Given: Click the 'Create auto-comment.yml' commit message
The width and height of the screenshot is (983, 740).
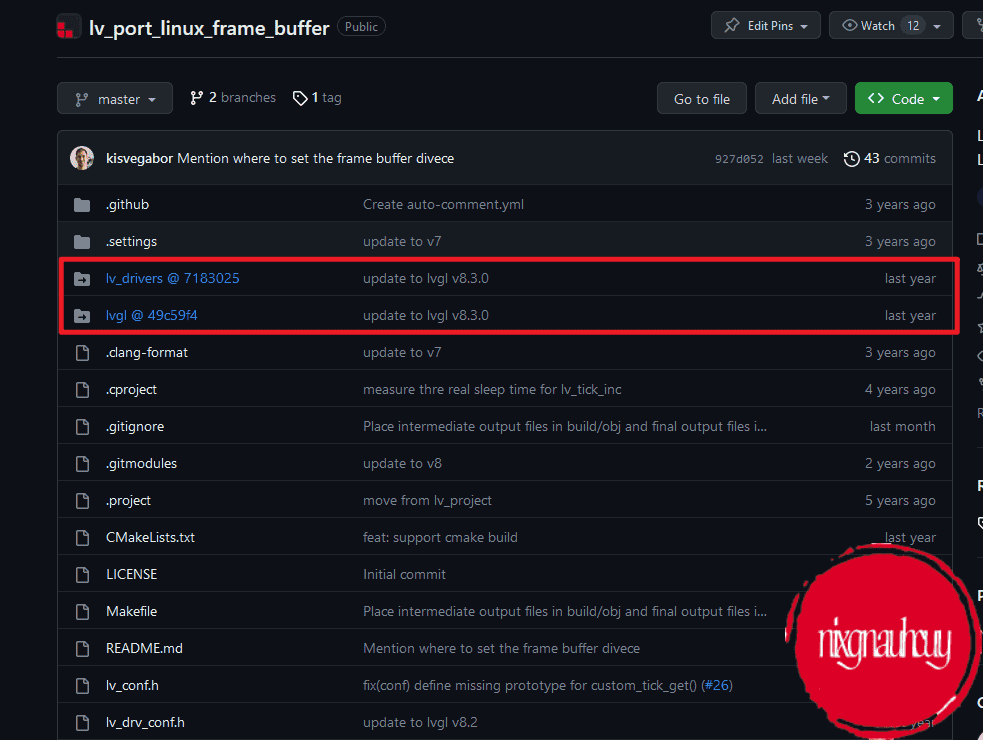Looking at the screenshot, I should (443, 204).
